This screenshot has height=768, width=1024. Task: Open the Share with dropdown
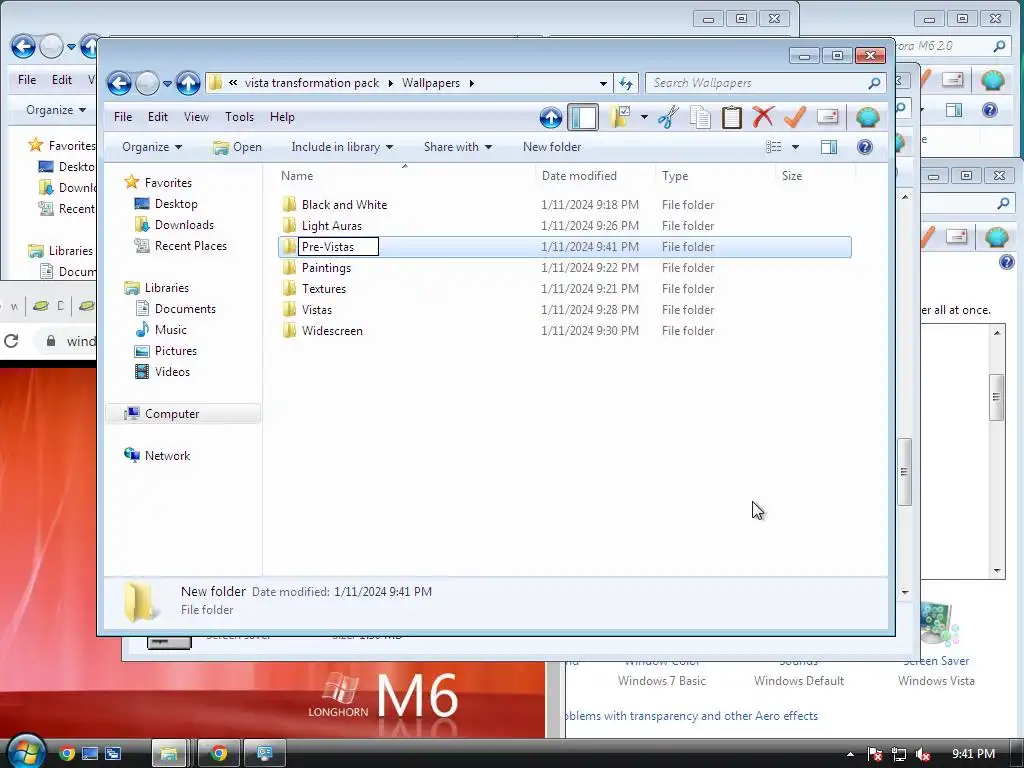(457, 147)
